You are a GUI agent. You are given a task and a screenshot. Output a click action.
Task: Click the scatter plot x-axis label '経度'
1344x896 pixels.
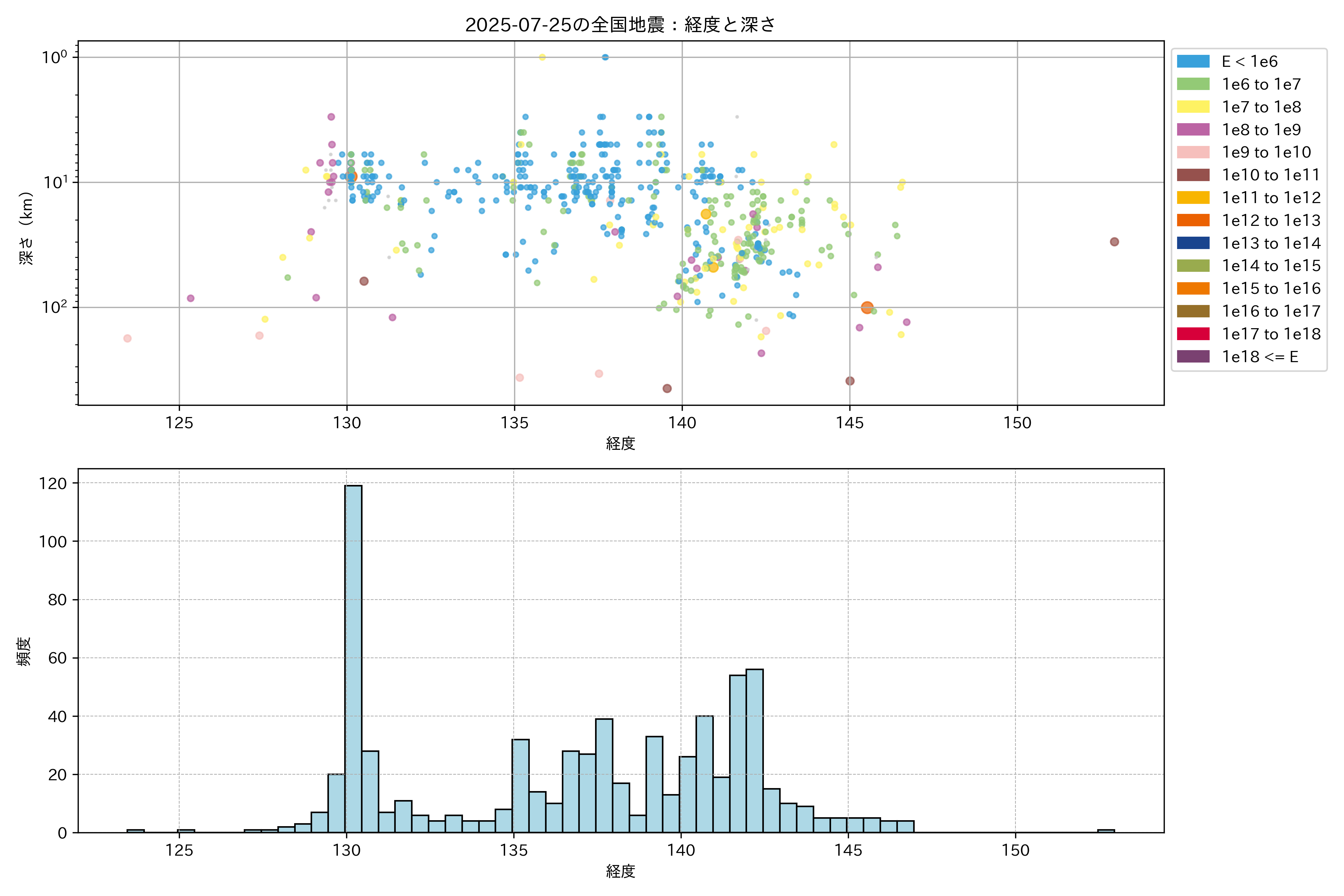(620, 443)
